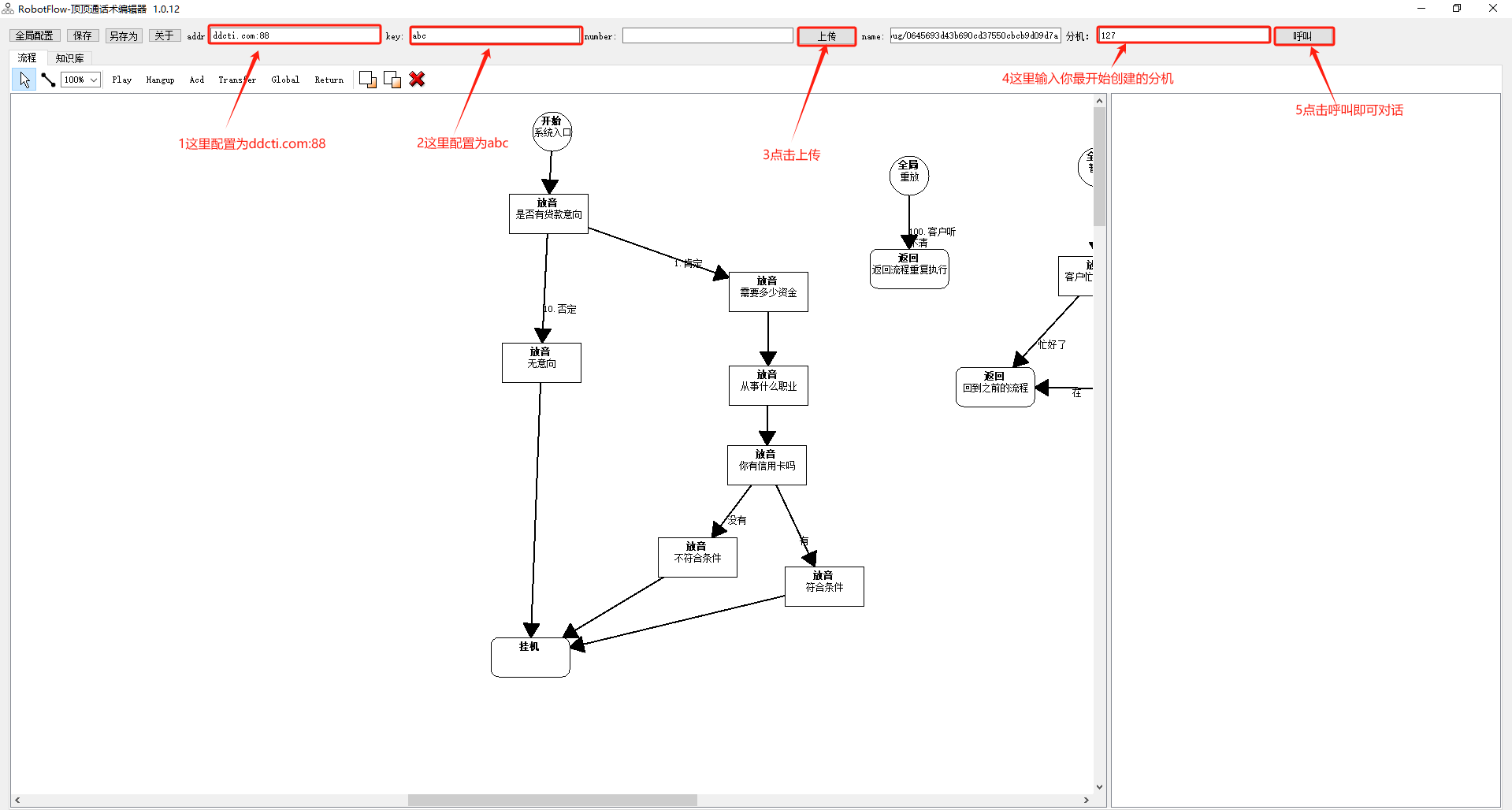1512x810 pixels.
Task: Click the 上传 upload button
Action: [x=826, y=36]
